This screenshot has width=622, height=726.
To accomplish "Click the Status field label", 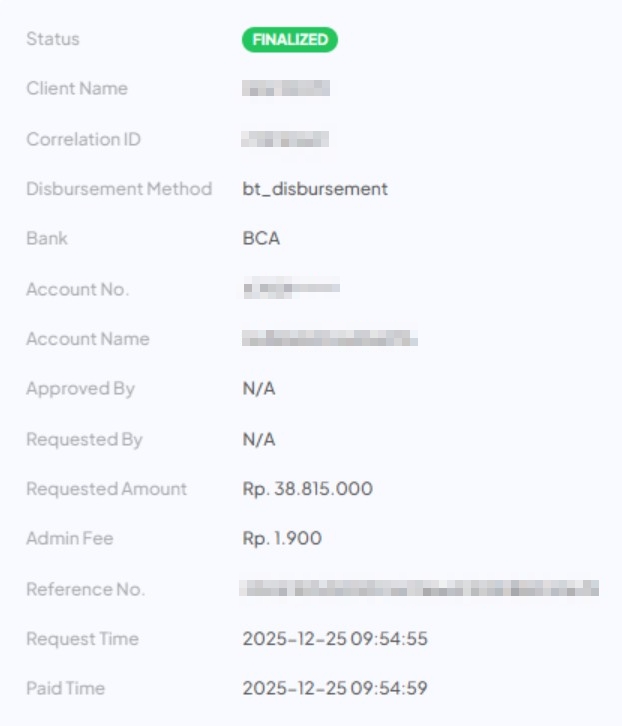I will click(x=53, y=39).
